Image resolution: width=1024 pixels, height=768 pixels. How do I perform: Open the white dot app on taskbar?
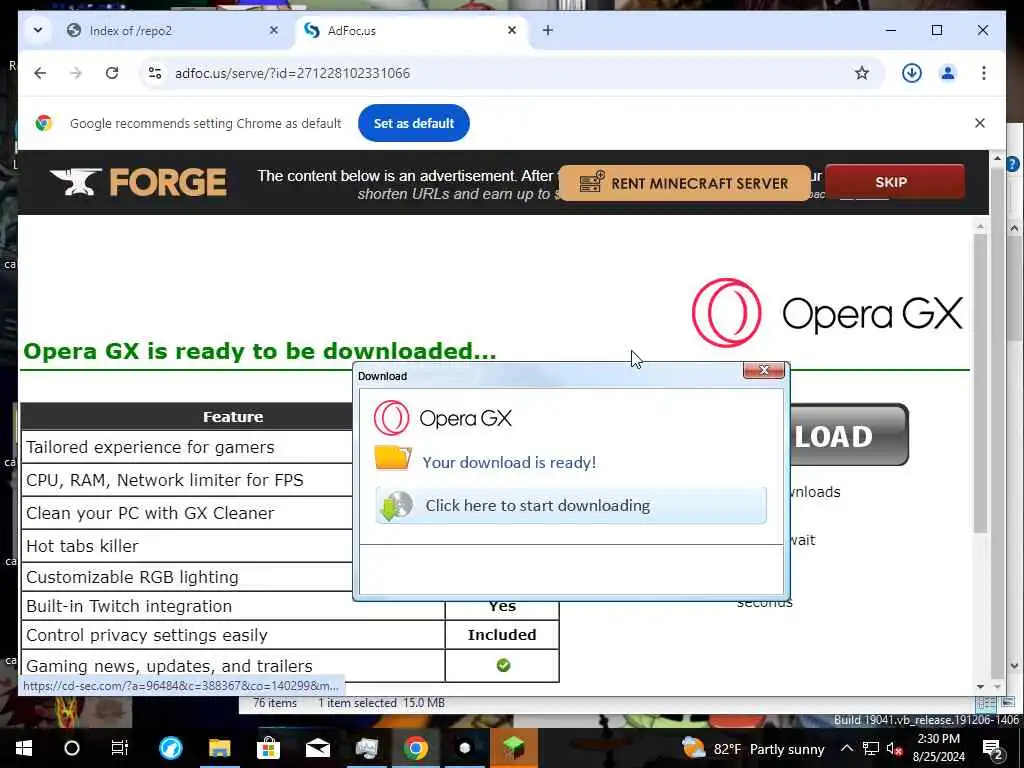click(x=464, y=748)
